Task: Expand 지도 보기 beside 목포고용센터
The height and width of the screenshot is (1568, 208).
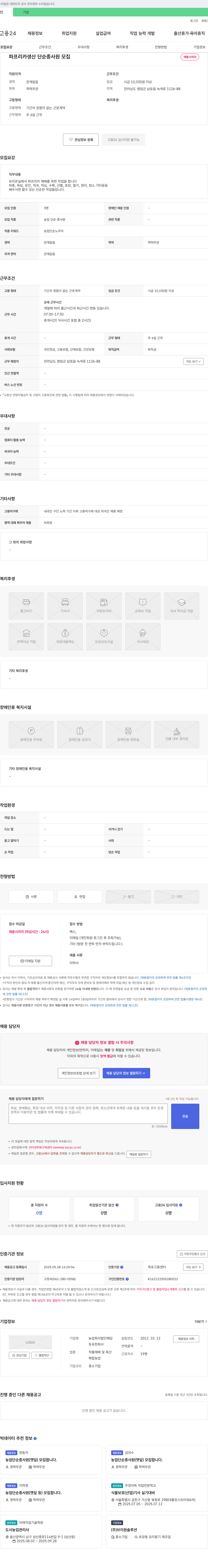Action: tap(193, 1267)
